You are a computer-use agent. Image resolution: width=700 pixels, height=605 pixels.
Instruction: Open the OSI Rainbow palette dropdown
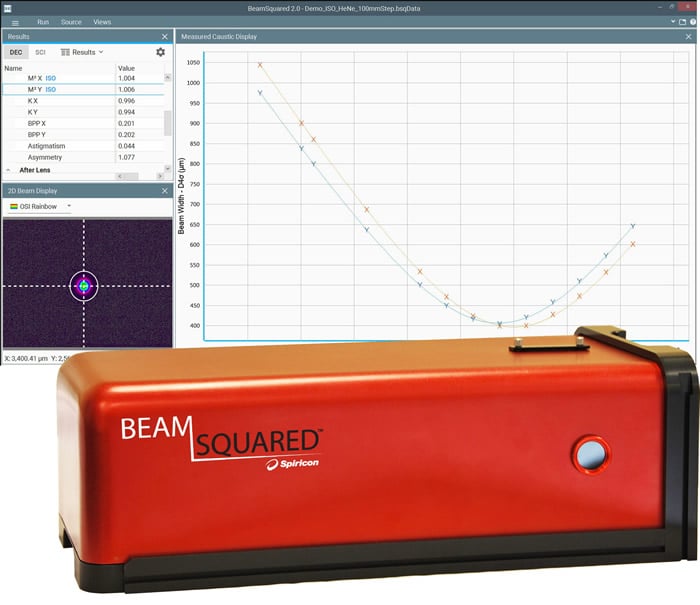(69, 206)
